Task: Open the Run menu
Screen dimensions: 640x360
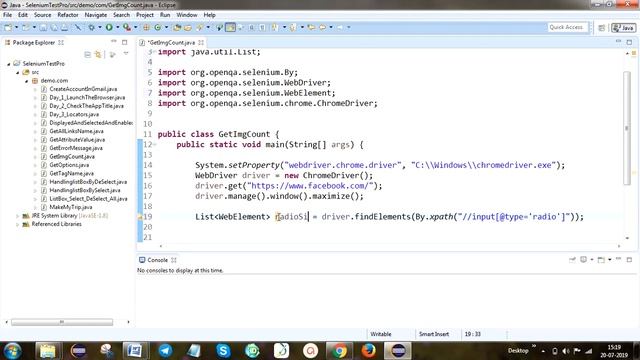Action: pyautogui.click(x=165, y=15)
